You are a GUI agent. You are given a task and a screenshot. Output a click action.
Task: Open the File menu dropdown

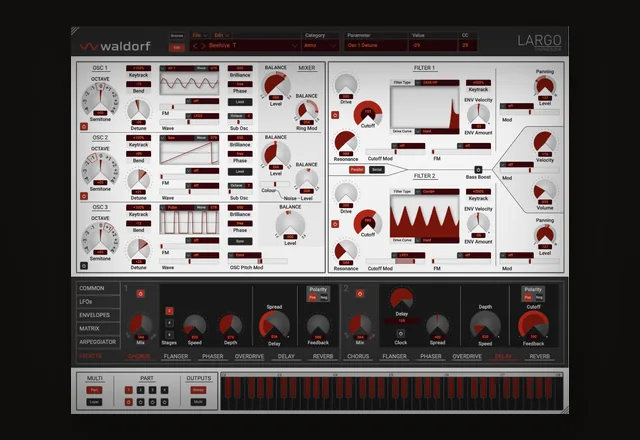[200, 36]
